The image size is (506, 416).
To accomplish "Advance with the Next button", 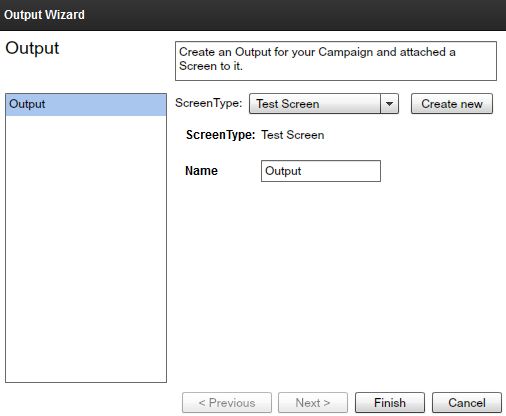I will tap(313, 403).
